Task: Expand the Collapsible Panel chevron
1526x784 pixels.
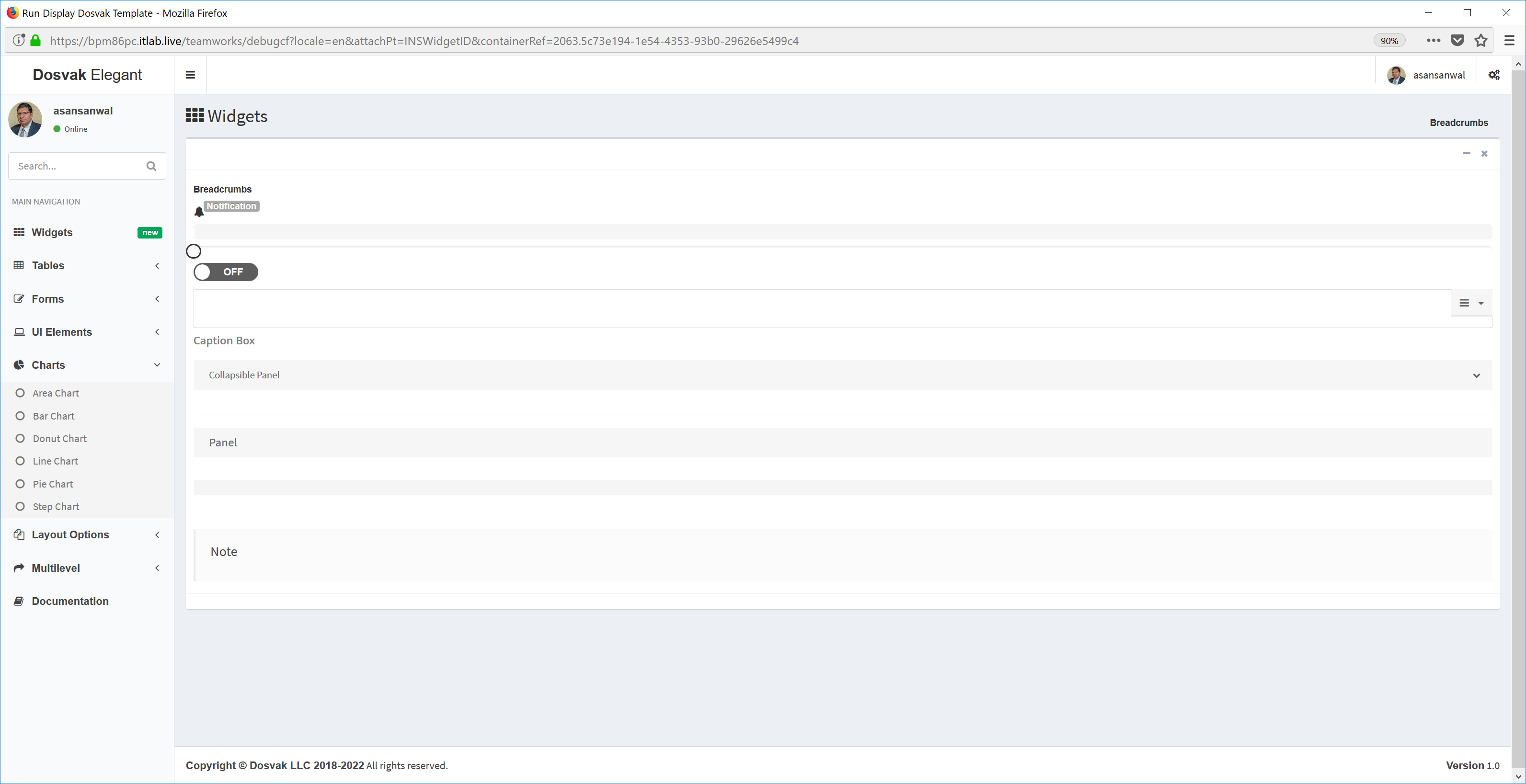Action: click(x=1476, y=375)
